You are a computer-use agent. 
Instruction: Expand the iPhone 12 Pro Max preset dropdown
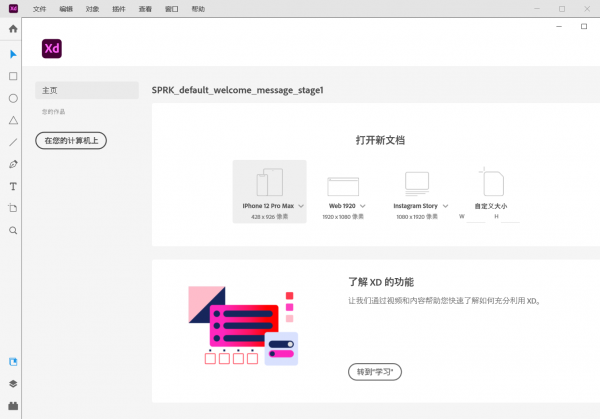300,205
